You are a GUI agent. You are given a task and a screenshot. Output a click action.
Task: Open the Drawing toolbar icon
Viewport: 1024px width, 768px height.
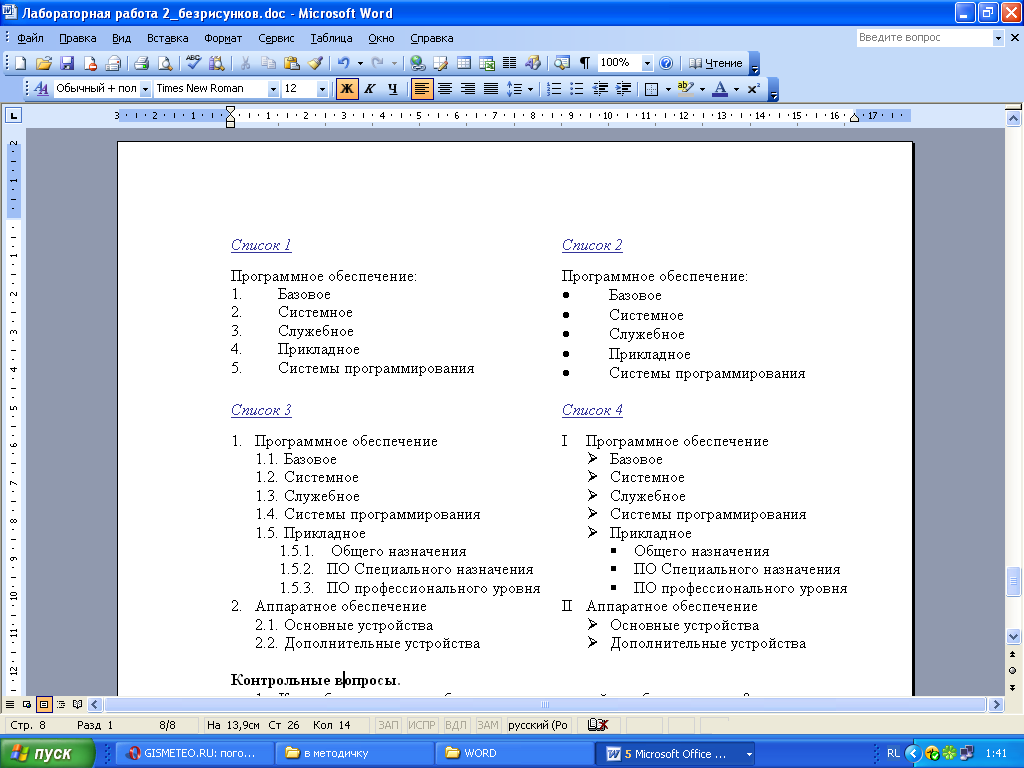tap(533, 63)
